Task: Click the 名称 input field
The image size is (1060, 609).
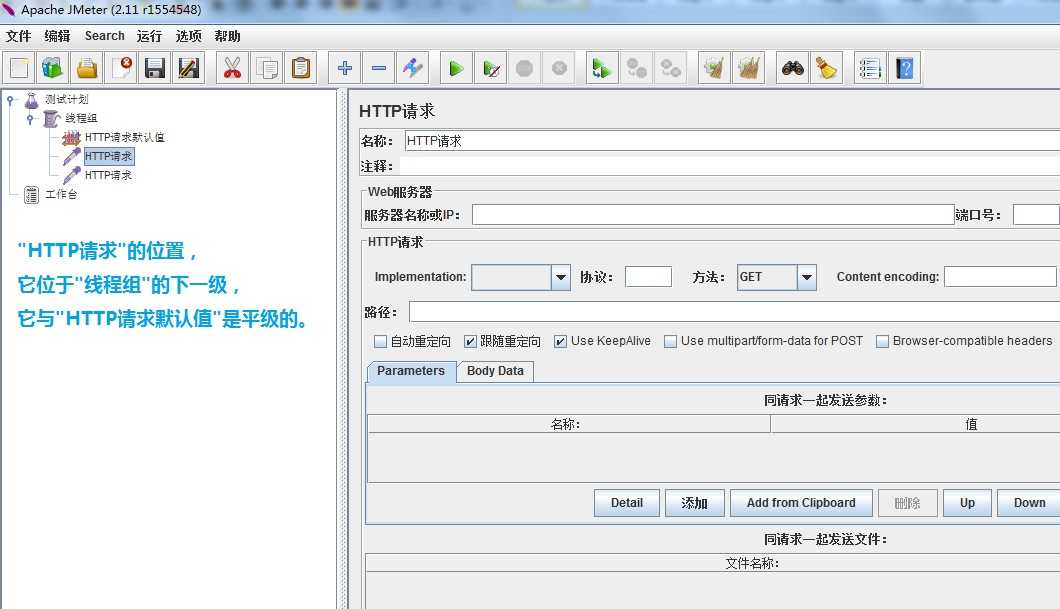Action: (x=732, y=141)
